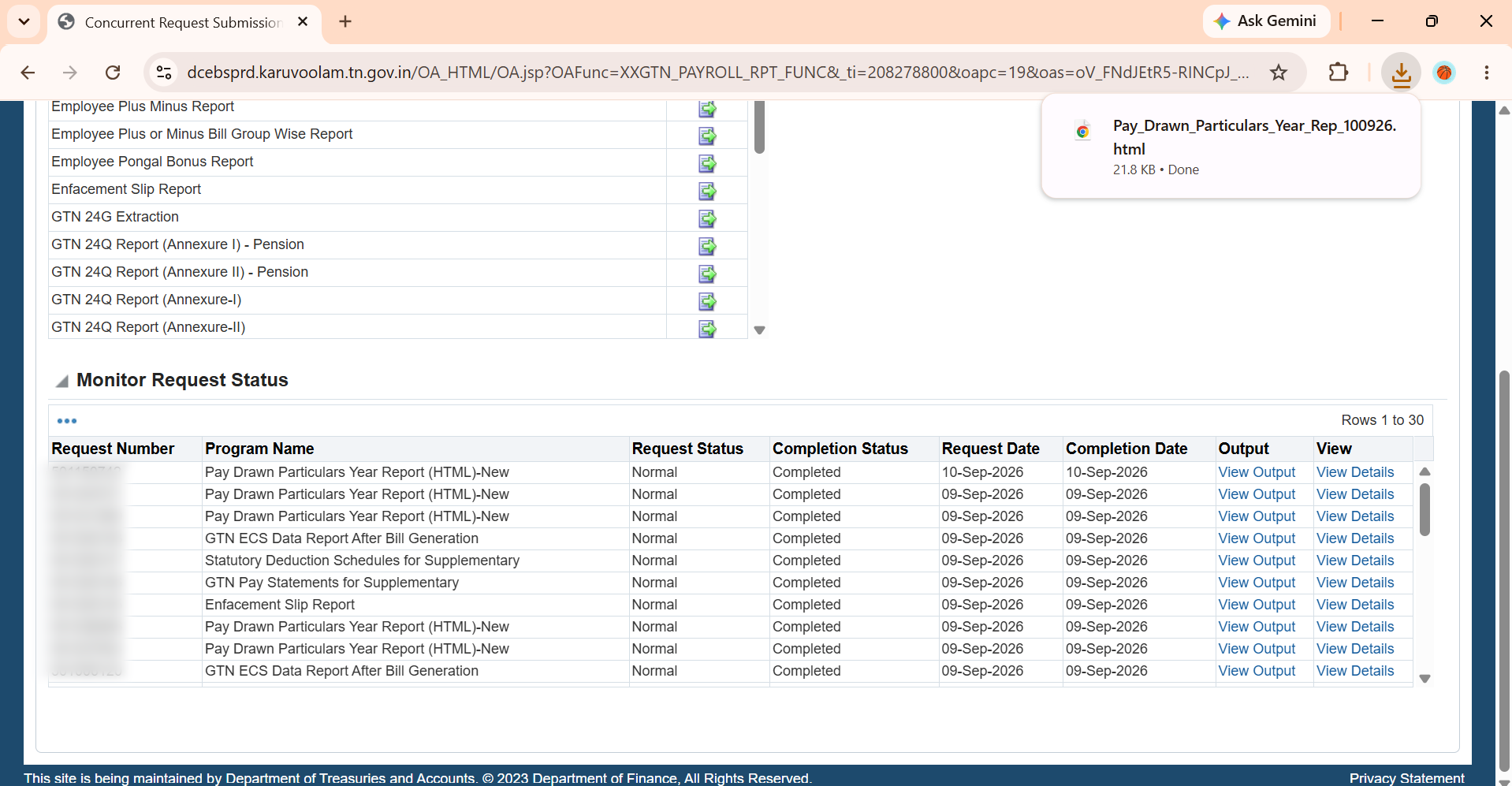This screenshot has width=1512, height=786.
Task: Submit the Enfacement Slip Report from list
Action: (x=707, y=191)
